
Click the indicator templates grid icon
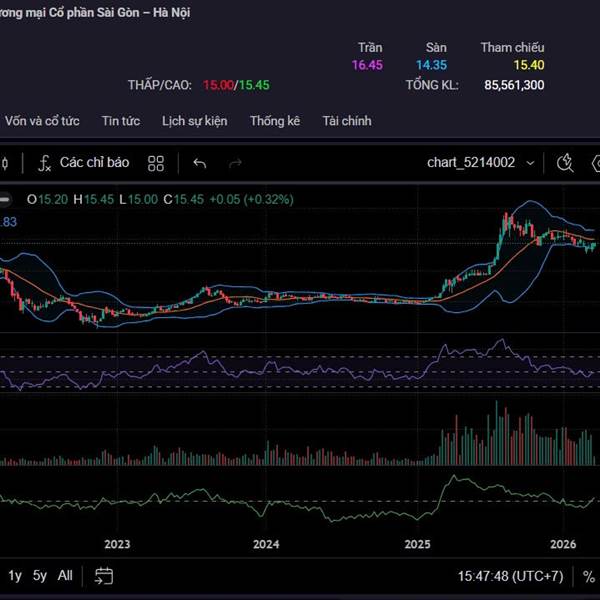pyautogui.click(x=156, y=163)
